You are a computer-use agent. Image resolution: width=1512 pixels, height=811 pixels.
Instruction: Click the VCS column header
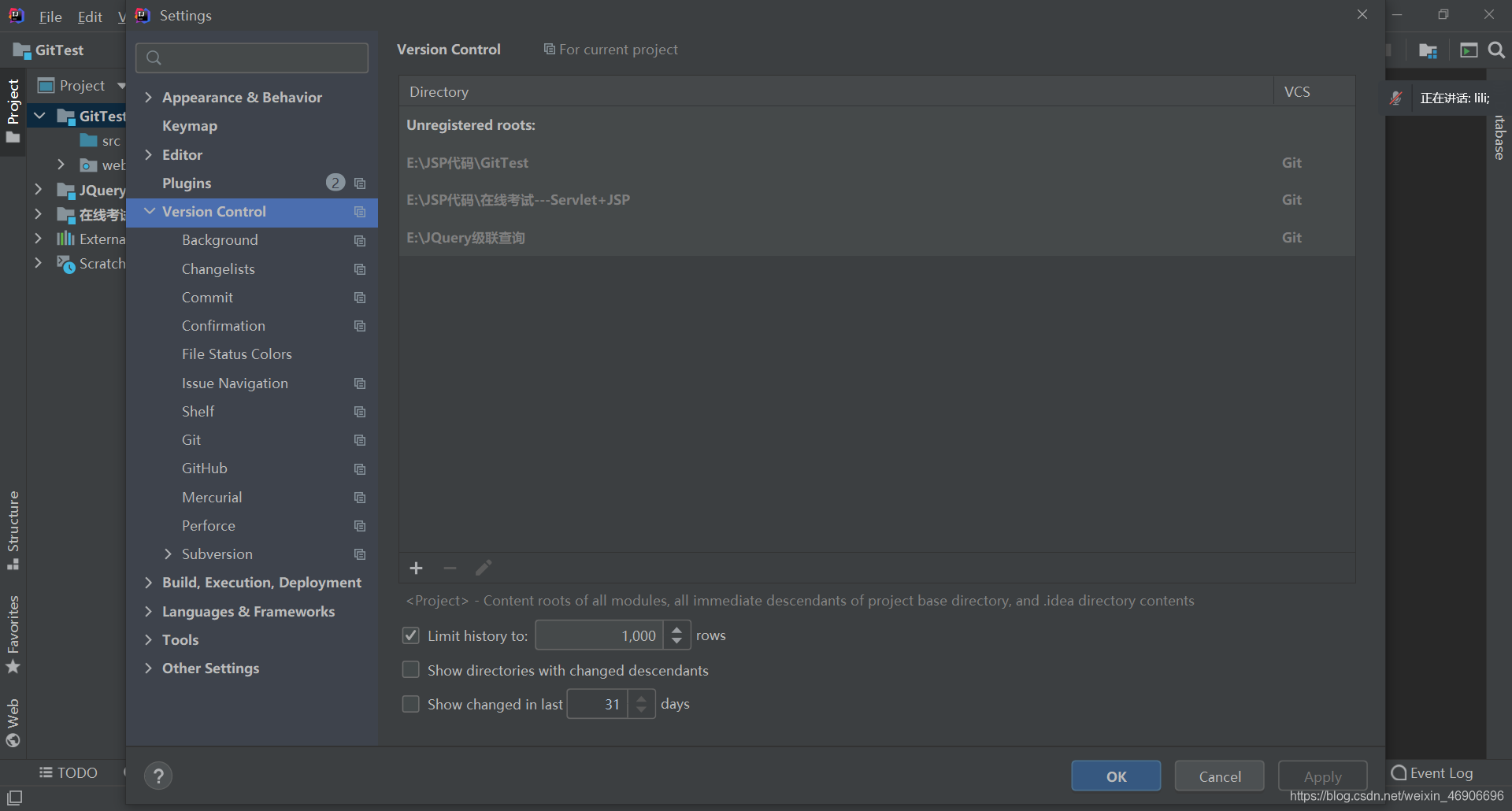[1314, 91]
